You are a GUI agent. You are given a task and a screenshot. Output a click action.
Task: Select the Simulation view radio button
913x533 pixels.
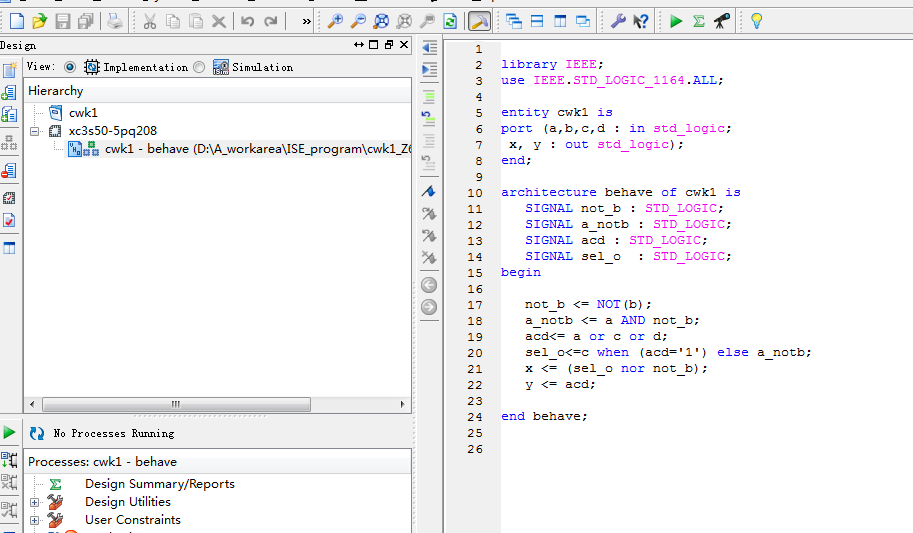[199, 67]
